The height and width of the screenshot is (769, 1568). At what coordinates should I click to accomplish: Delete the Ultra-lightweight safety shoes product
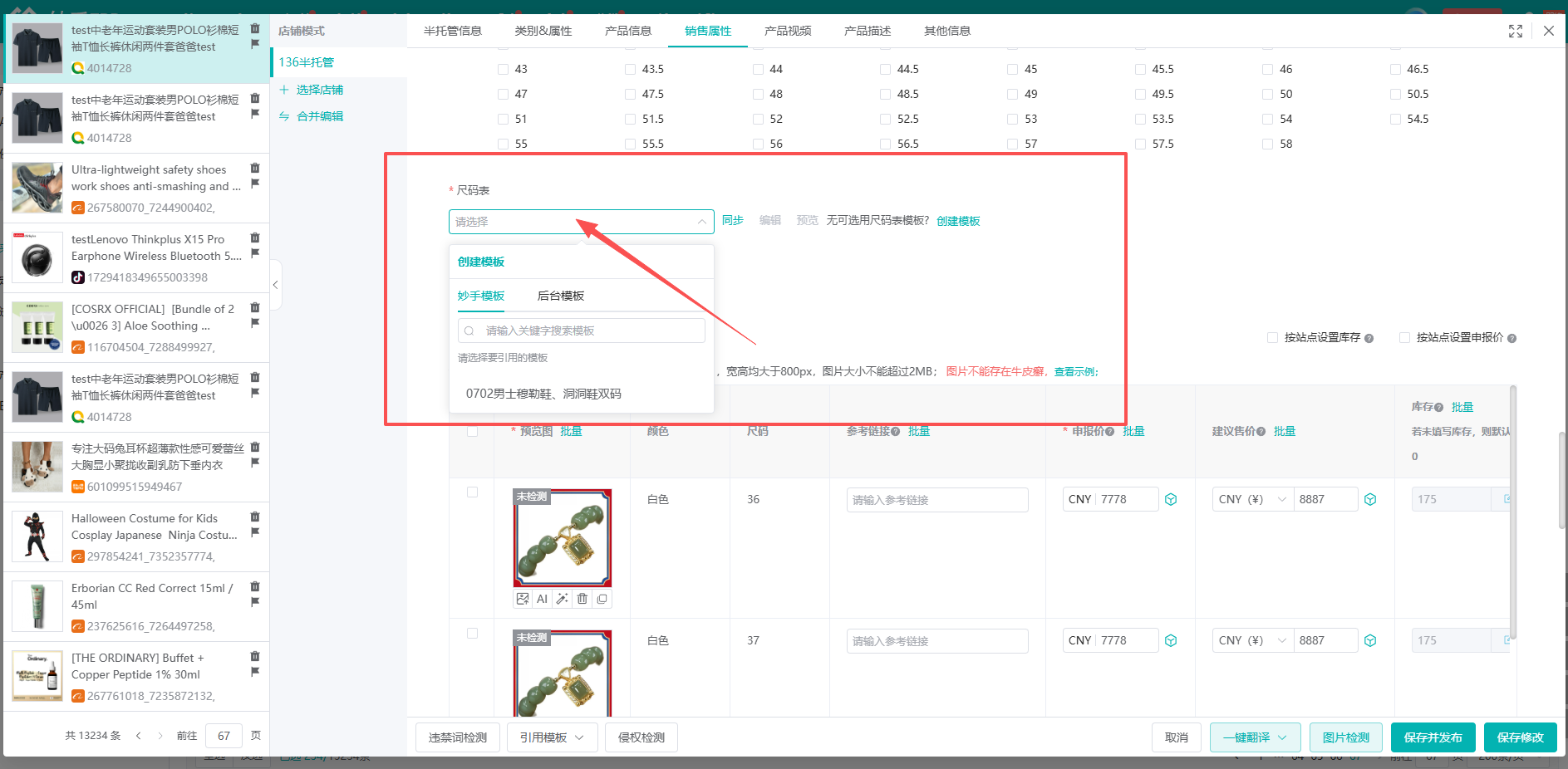point(255,169)
